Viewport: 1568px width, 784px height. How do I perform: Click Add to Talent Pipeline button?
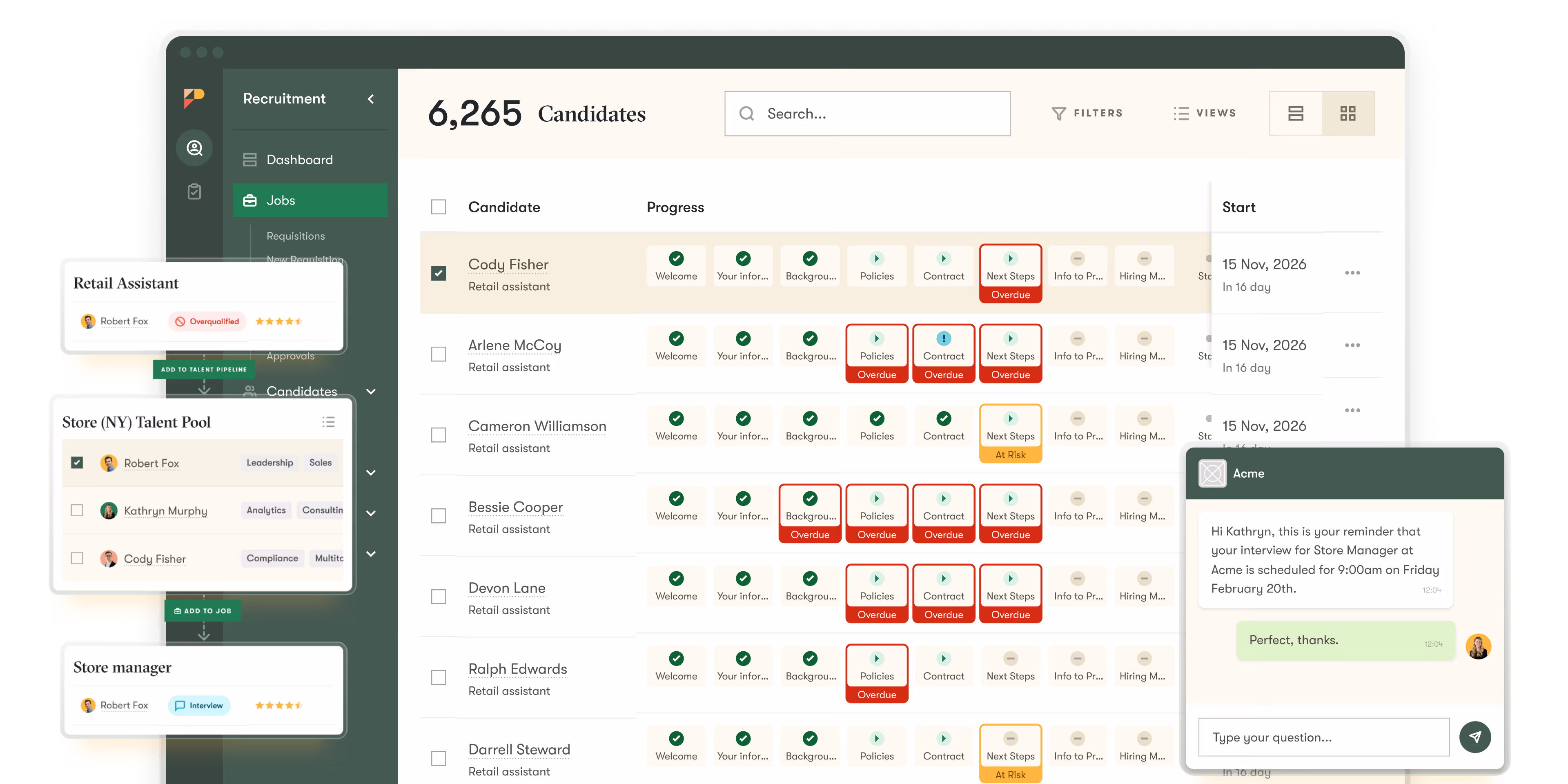pos(204,370)
